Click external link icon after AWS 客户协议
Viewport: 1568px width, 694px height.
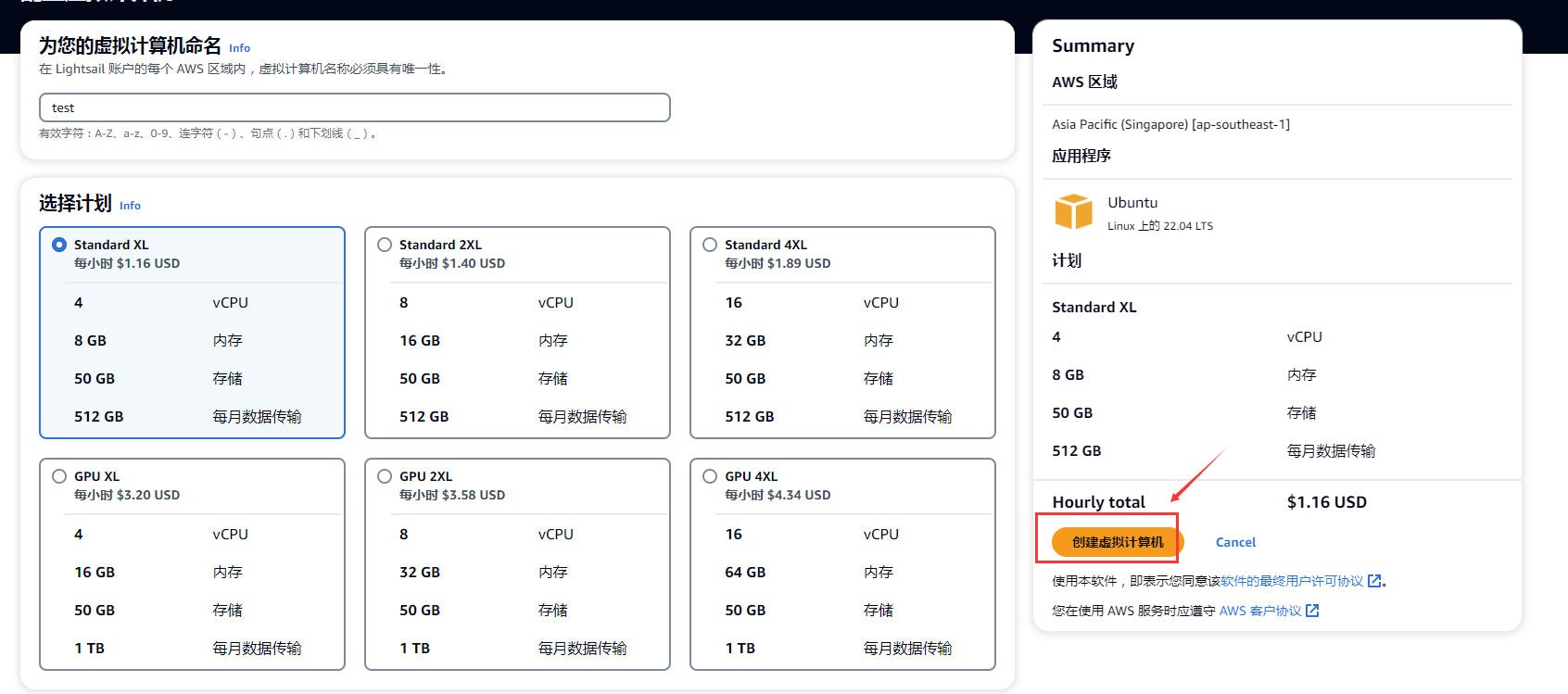[x=1312, y=611]
